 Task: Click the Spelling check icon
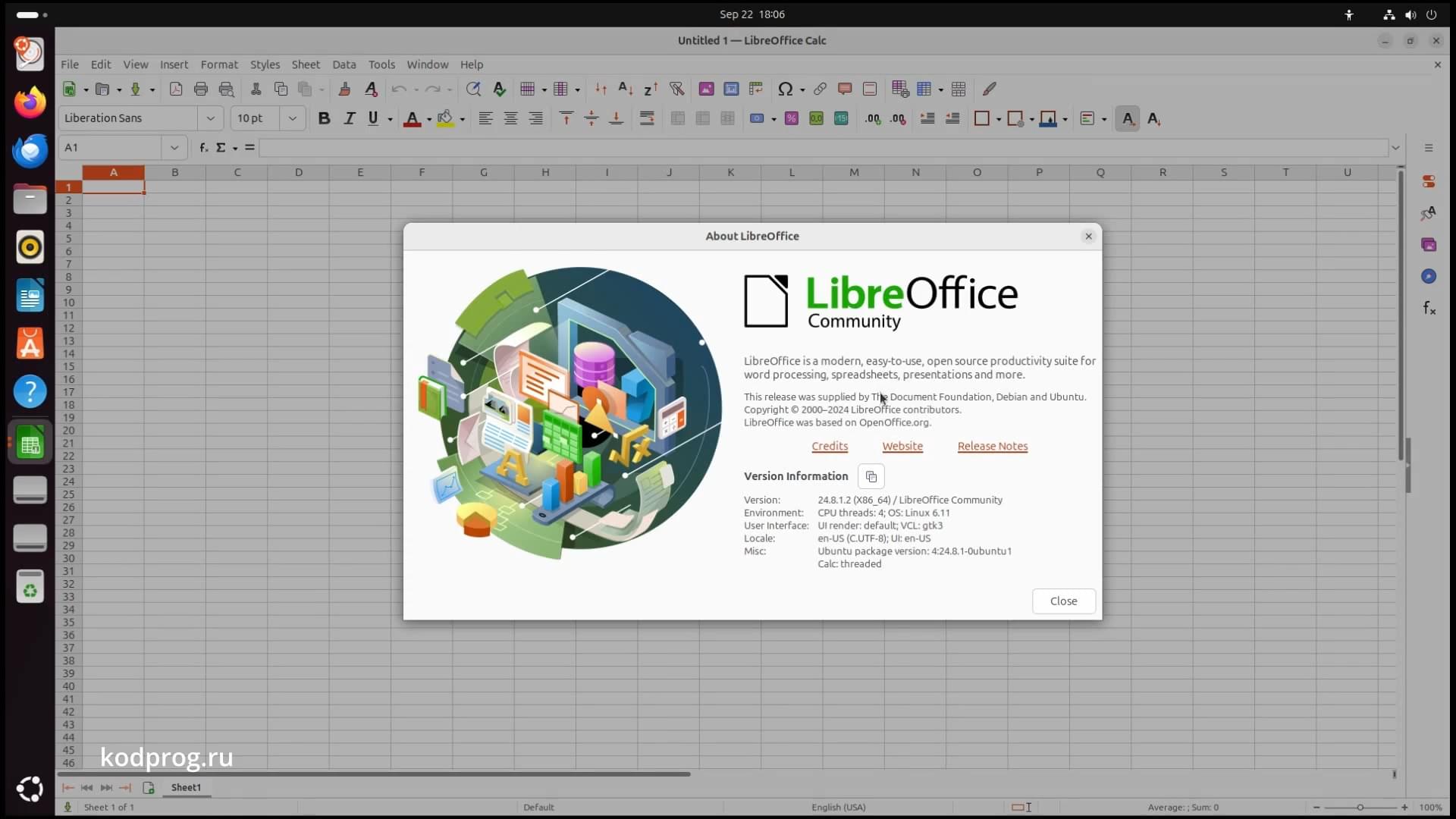click(x=499, y=89)
